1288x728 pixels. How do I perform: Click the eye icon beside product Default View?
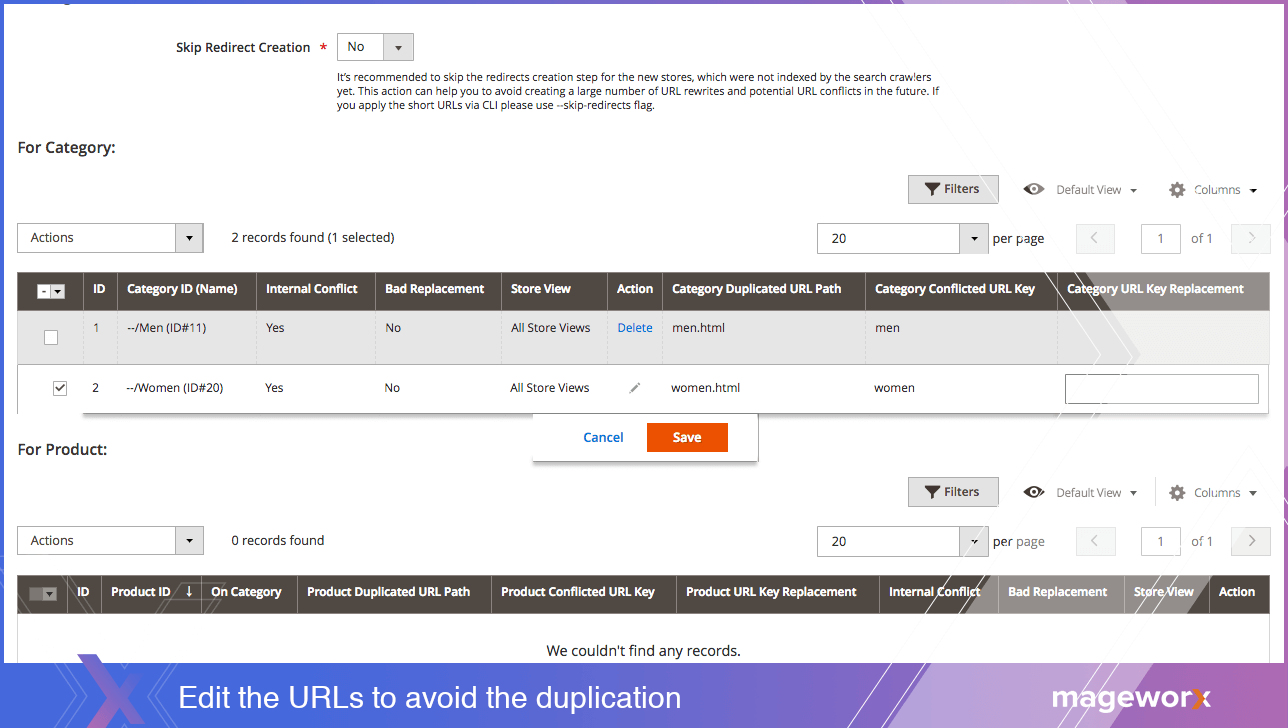1034,492
